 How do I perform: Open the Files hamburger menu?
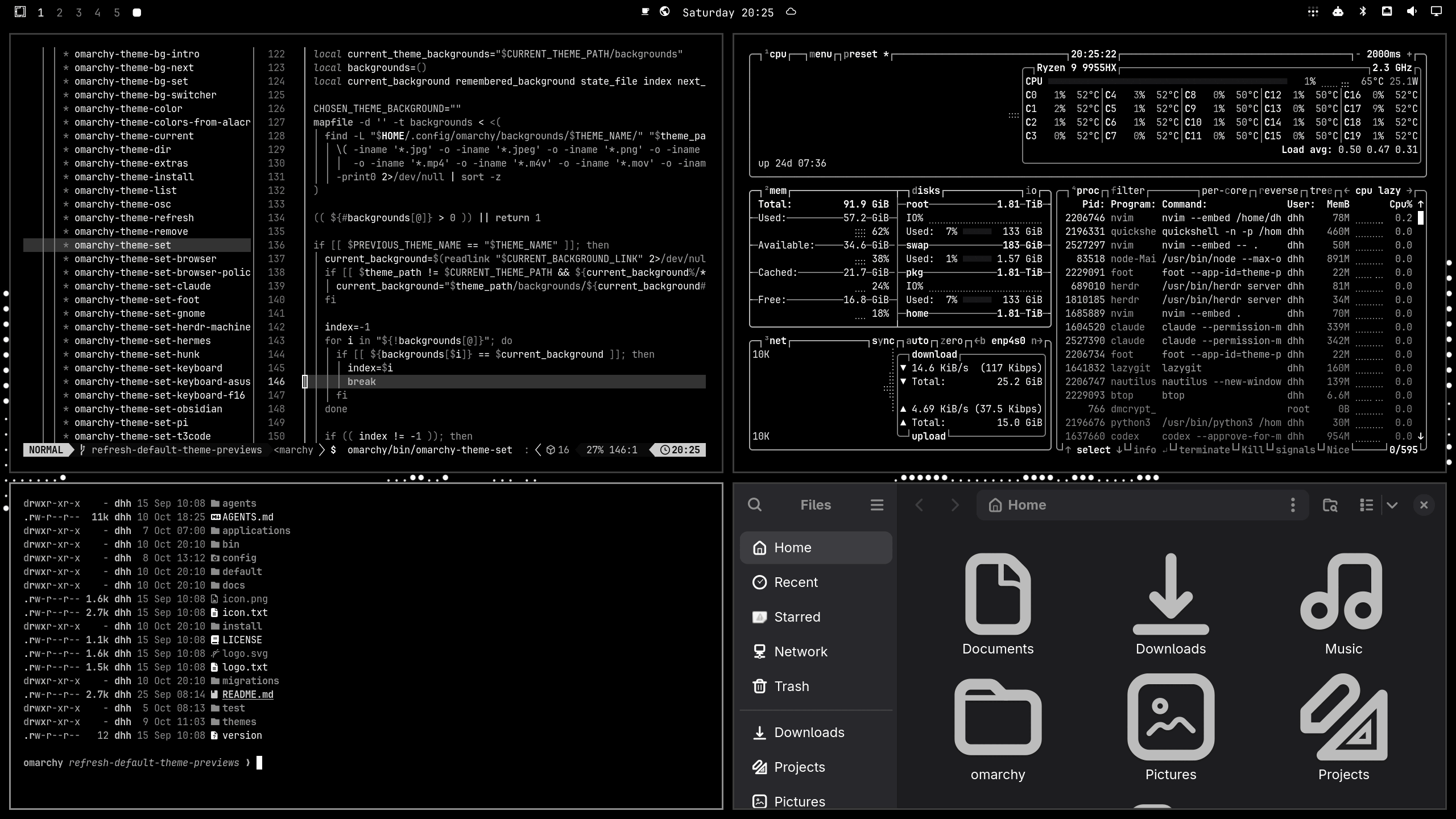(x=876, y=504)
